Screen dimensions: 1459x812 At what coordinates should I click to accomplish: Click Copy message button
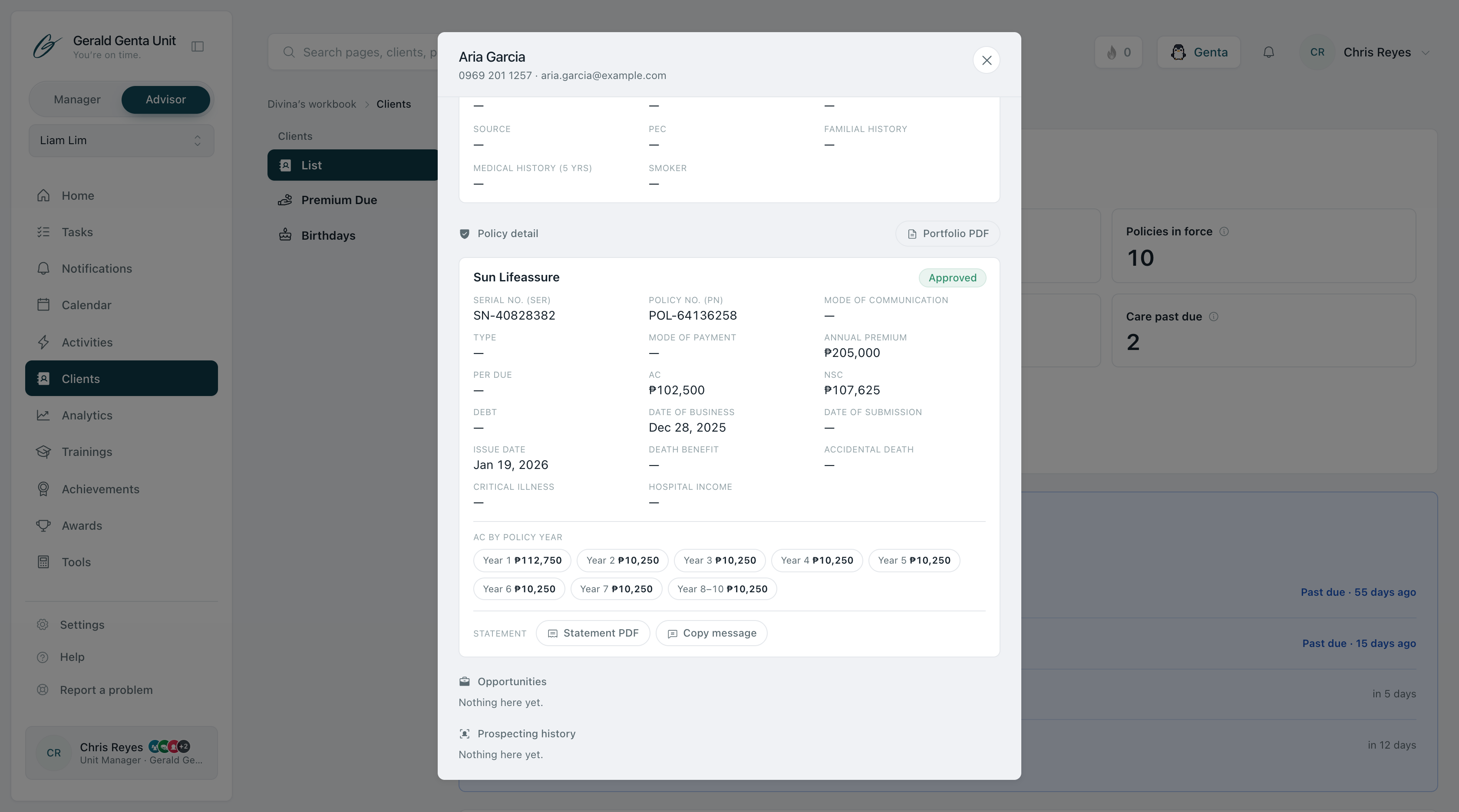[711, 633]
